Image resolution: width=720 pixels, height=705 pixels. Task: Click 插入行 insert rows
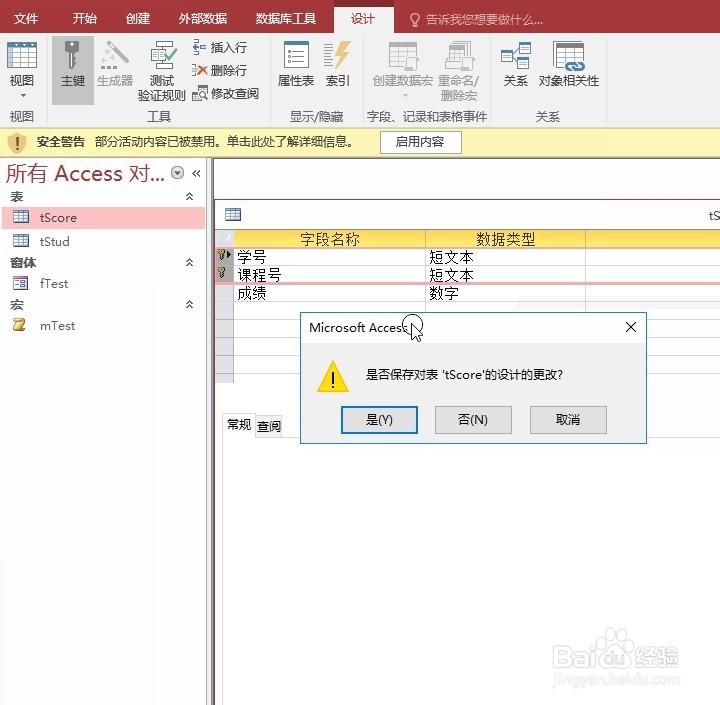coord(220,47)
